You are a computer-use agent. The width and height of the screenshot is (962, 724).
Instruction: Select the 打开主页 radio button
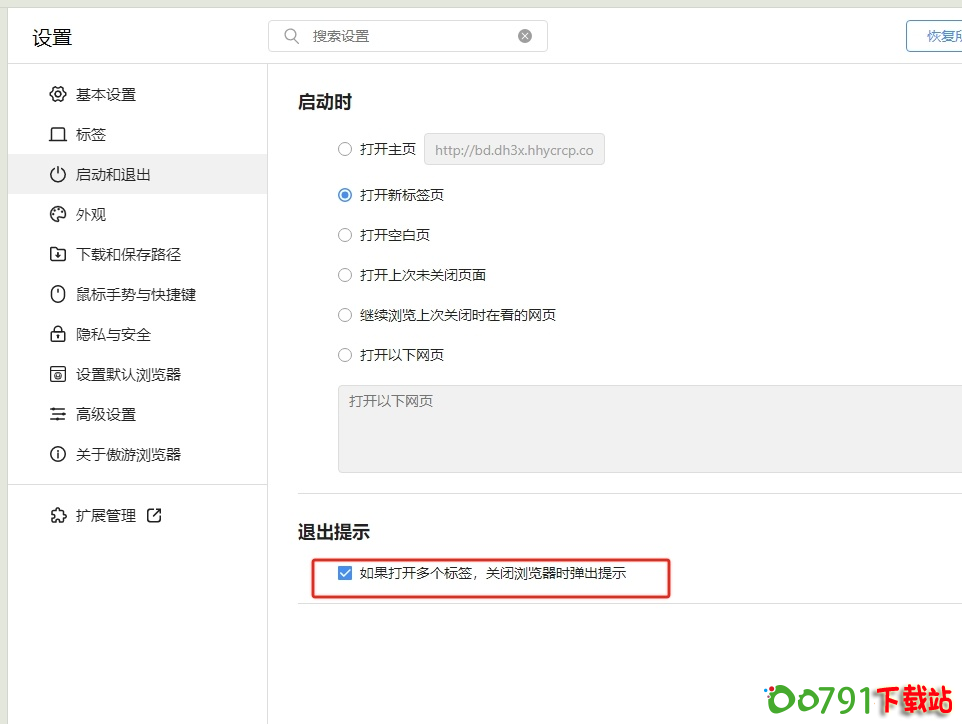(x=345, y=149)
